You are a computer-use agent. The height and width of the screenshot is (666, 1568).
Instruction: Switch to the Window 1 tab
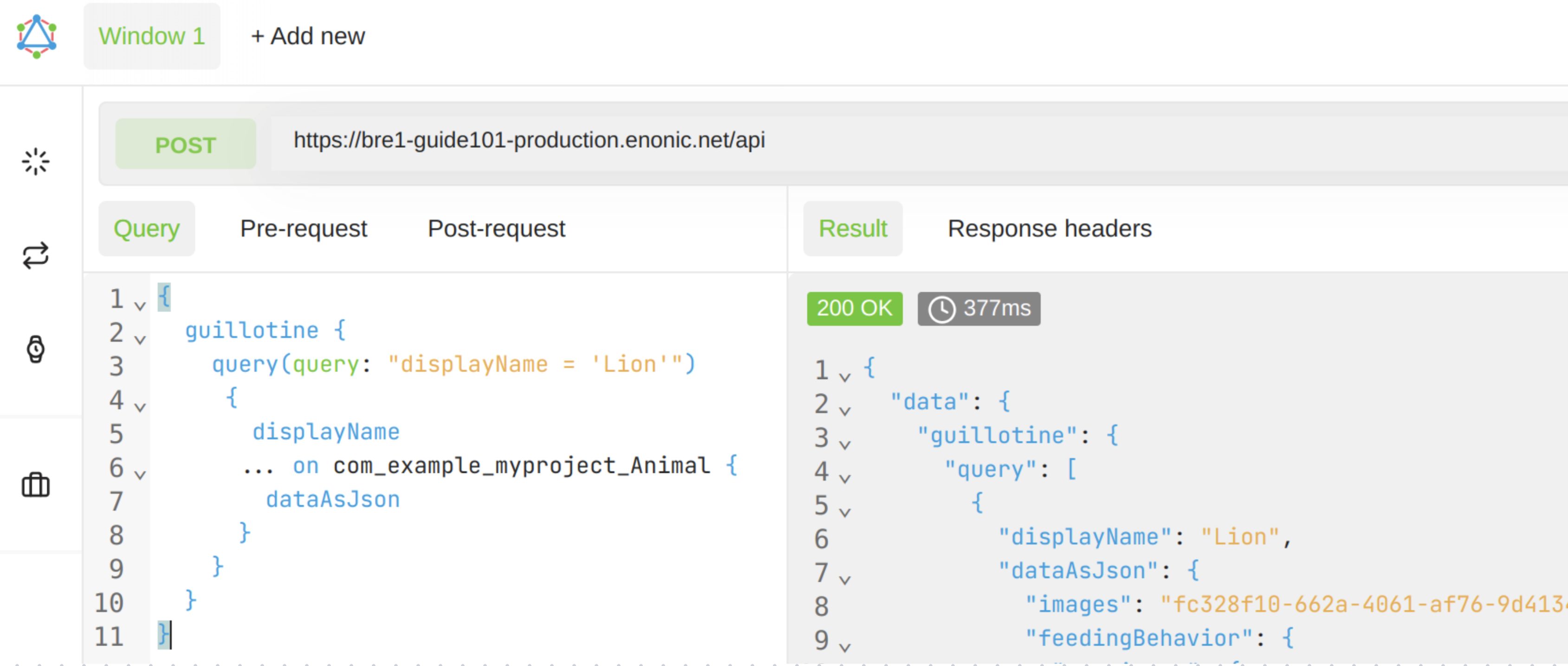click(152, 36)
